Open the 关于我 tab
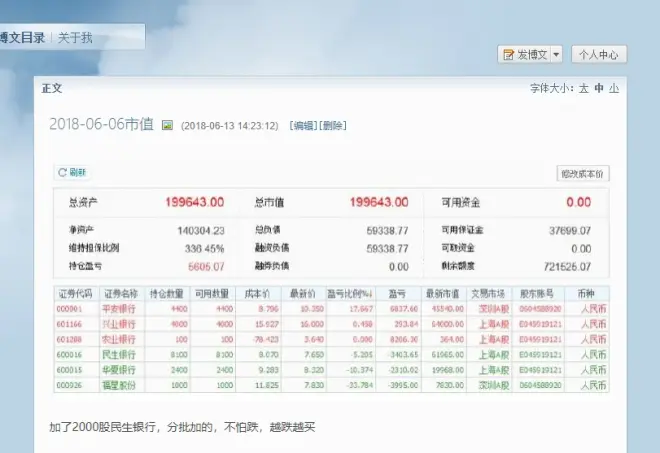660x453 pixels. pos(75,38)
